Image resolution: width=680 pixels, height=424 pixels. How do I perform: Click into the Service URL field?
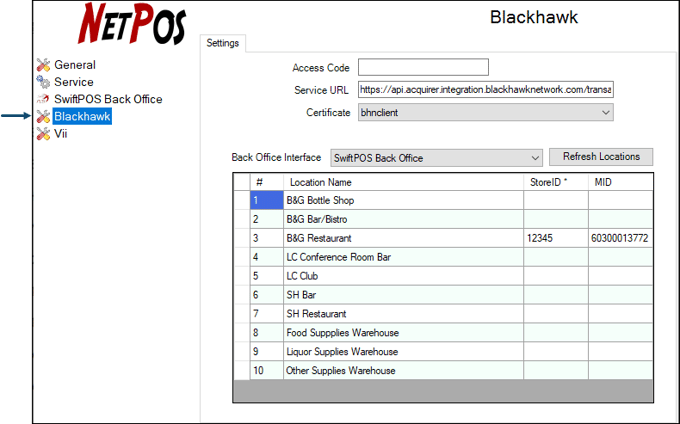(x=486, y=90)
